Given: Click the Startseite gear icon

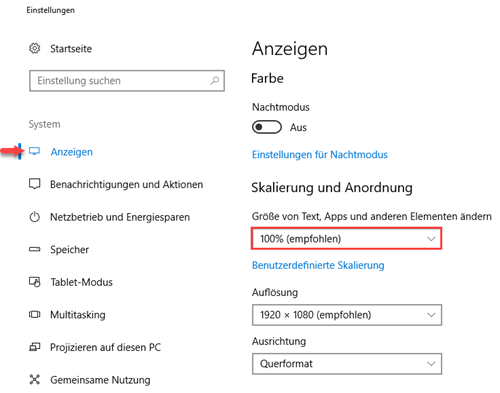Looking at the screenshot, I should point(34,48).
